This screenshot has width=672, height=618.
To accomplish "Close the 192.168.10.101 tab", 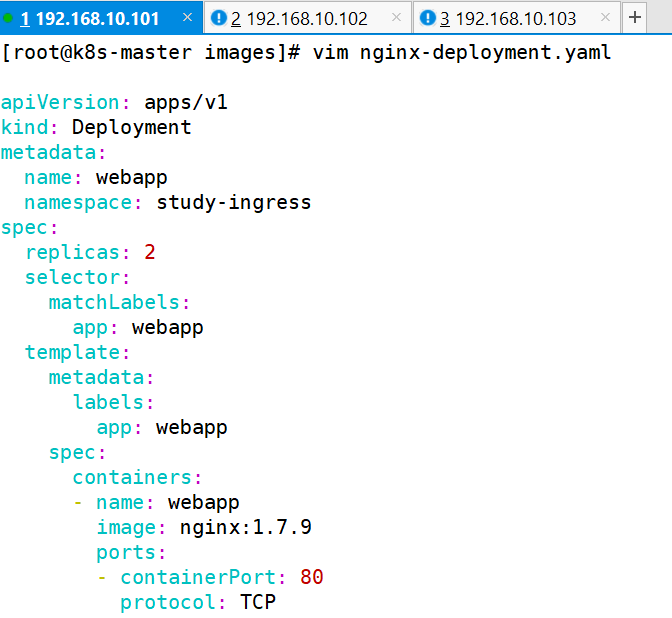I will pyautogui.click(x=187, y=17).
